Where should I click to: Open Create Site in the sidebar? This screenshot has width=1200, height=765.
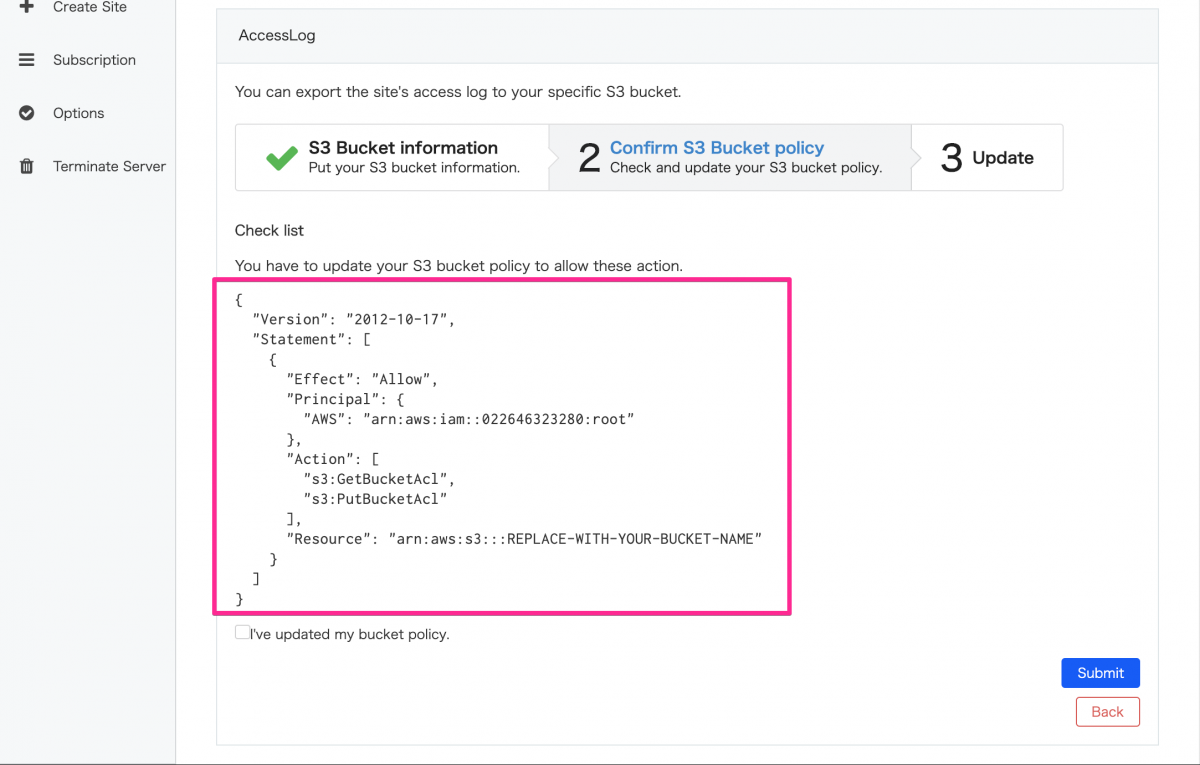tap(90, 7)
